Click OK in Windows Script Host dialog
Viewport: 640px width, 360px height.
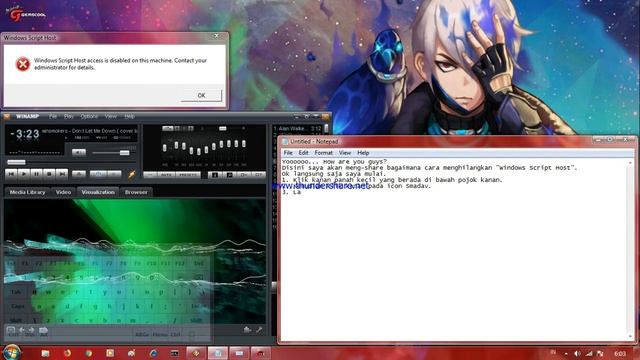(201, 96)
